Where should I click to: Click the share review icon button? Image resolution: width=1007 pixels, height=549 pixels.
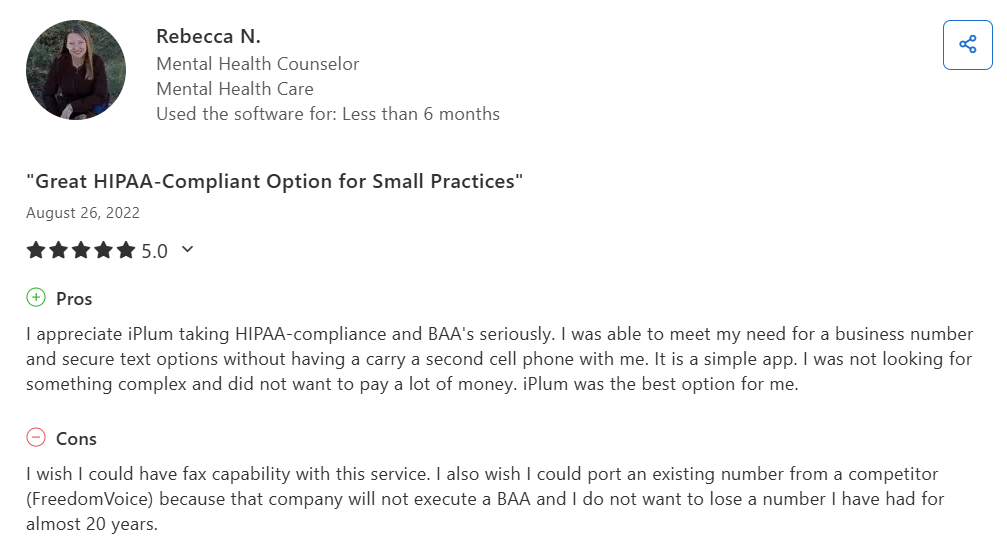pyautogui.click(x=967, y=44)
